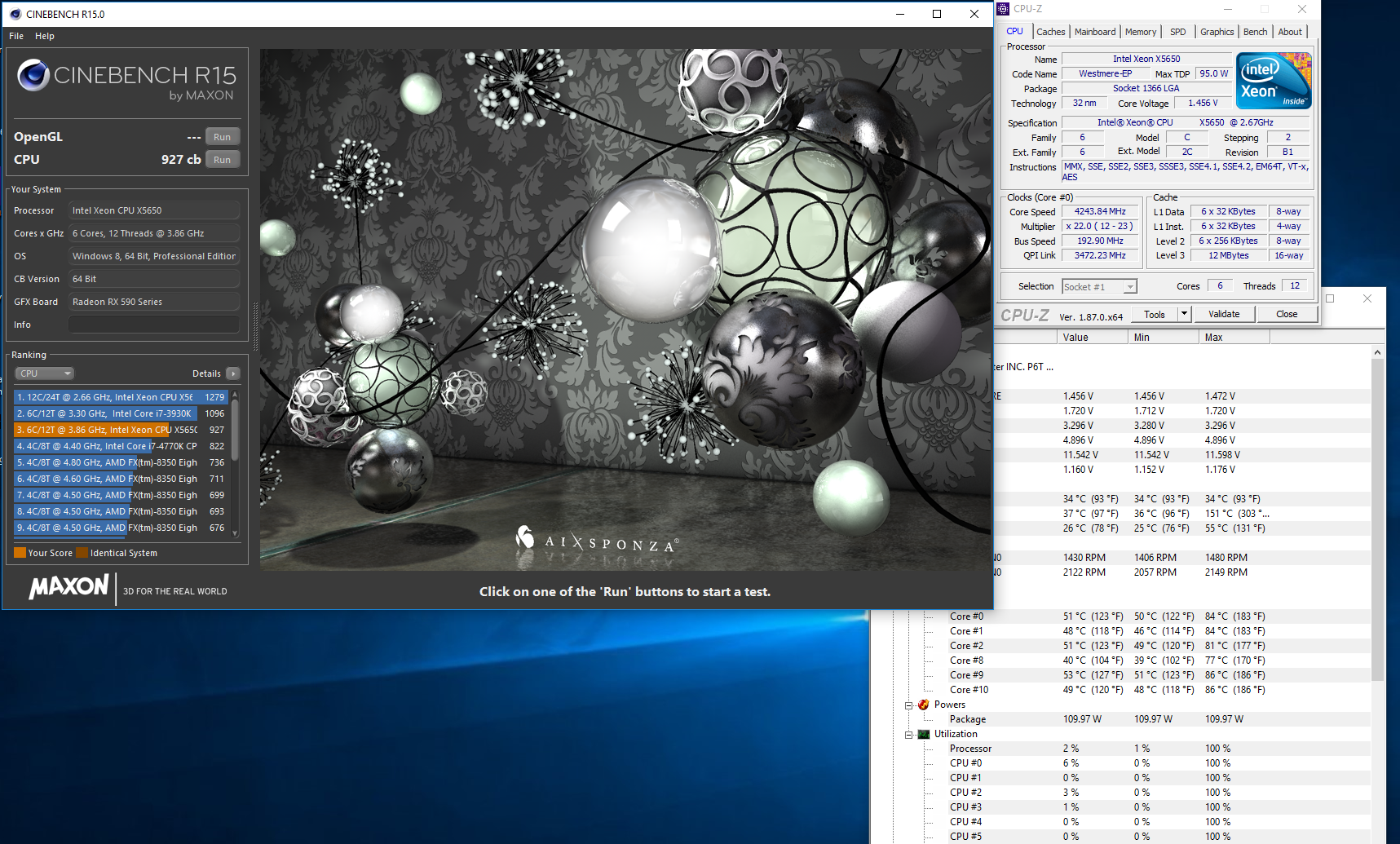The image size is (1400, 844).
Task: Run the OpenGL benchmark
Action: (223, 137)
